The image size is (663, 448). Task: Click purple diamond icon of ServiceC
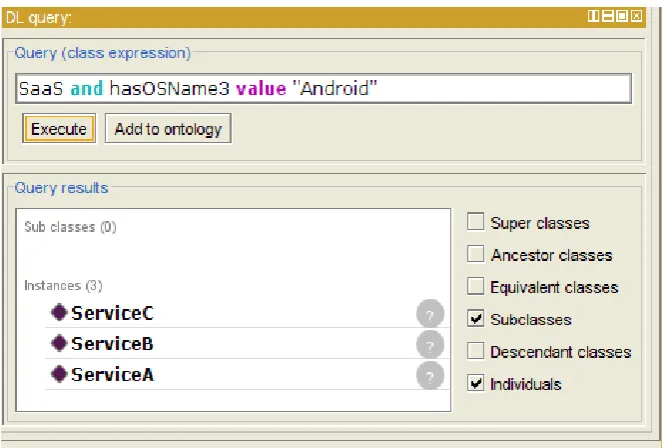pyautogui.click(x=59, y=312)
